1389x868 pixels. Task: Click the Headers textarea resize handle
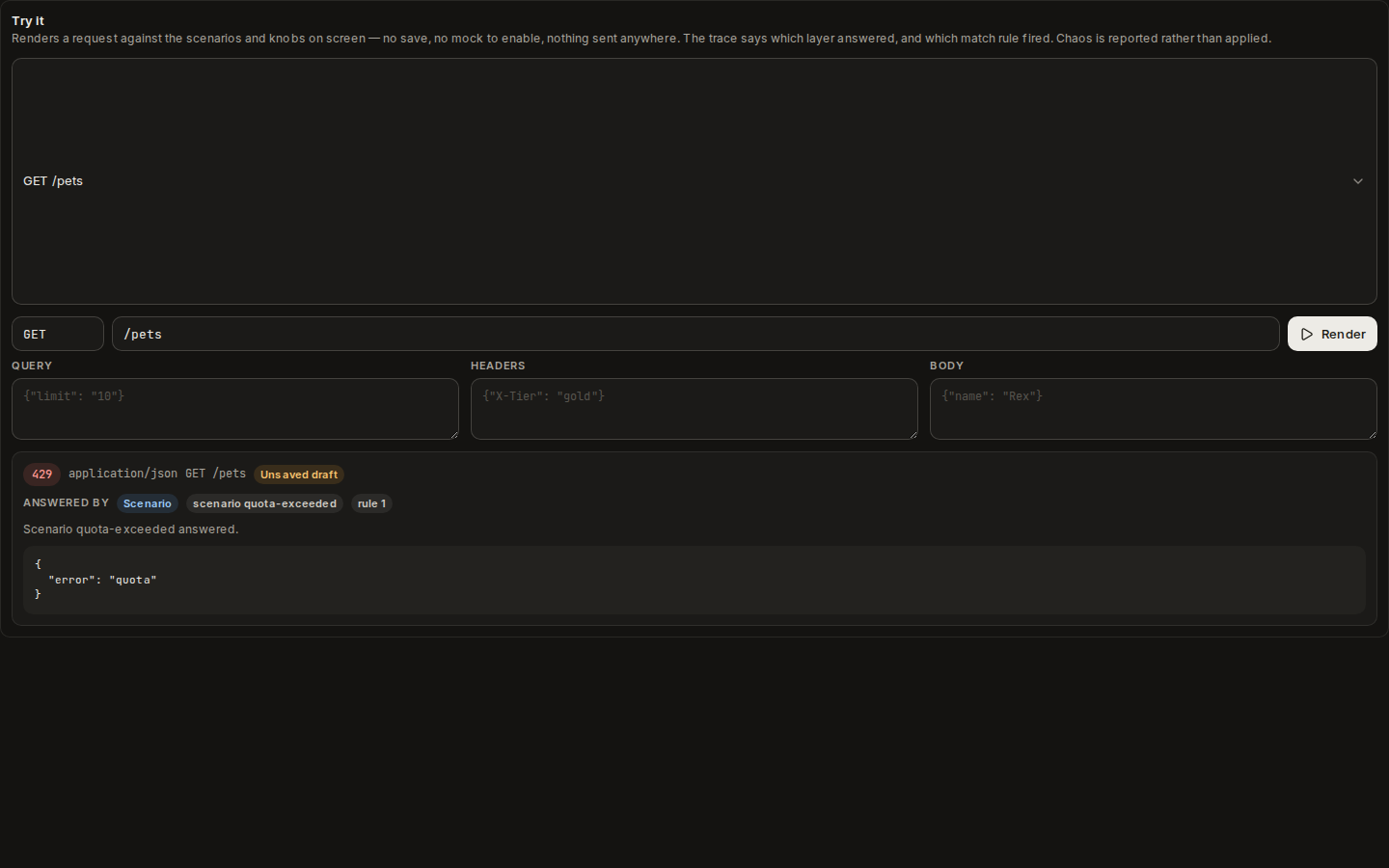coord(912,433)
